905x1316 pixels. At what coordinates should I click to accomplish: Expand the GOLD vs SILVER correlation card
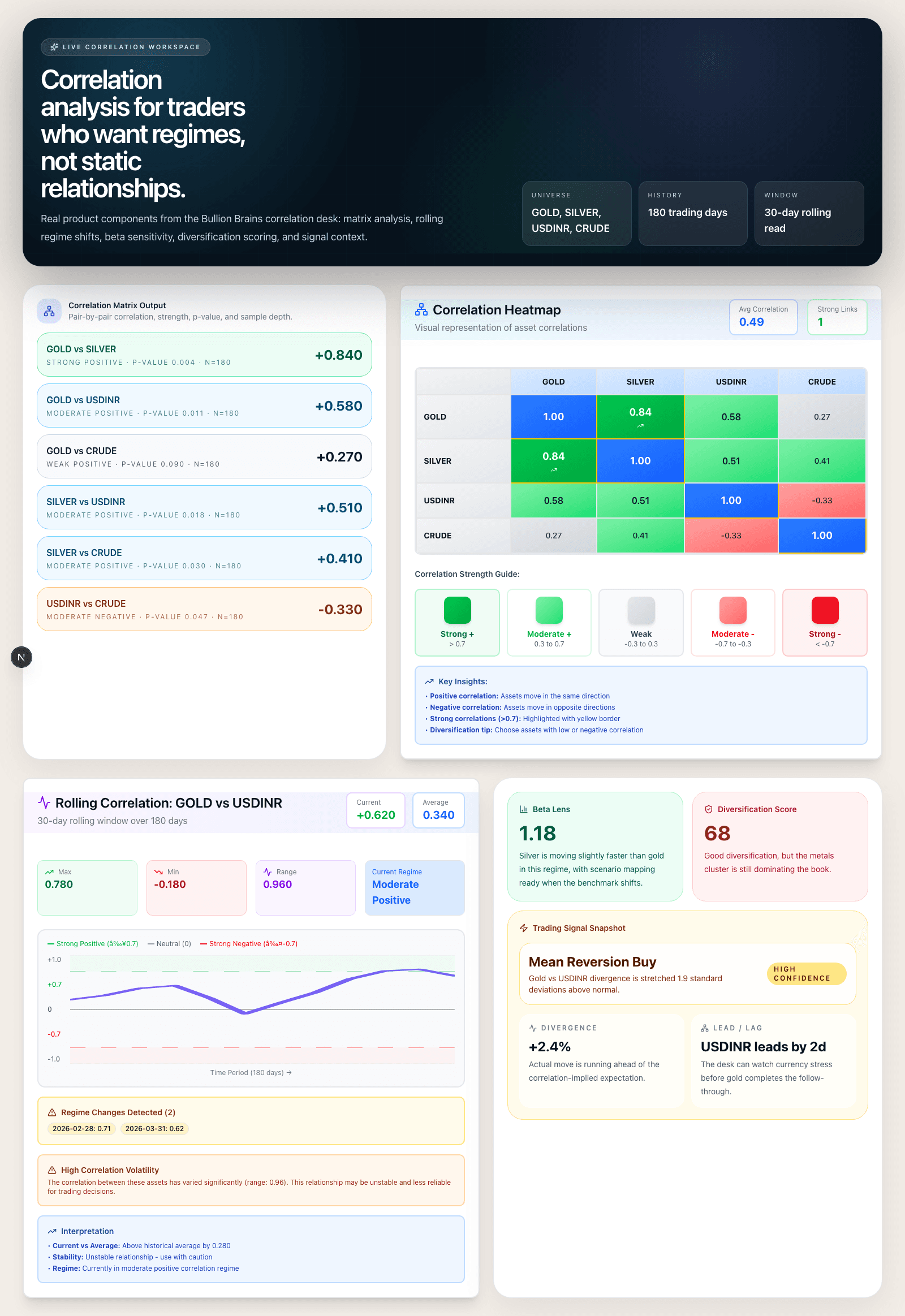click(x=204, y=355)
